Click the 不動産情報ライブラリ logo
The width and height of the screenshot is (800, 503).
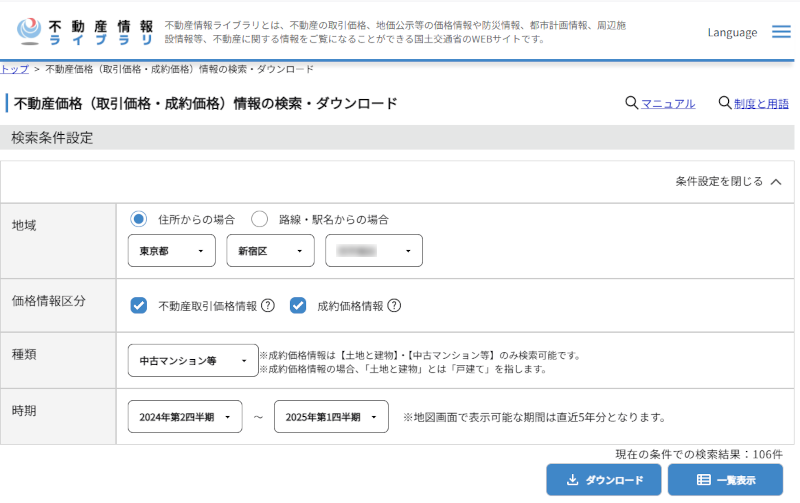85,32
